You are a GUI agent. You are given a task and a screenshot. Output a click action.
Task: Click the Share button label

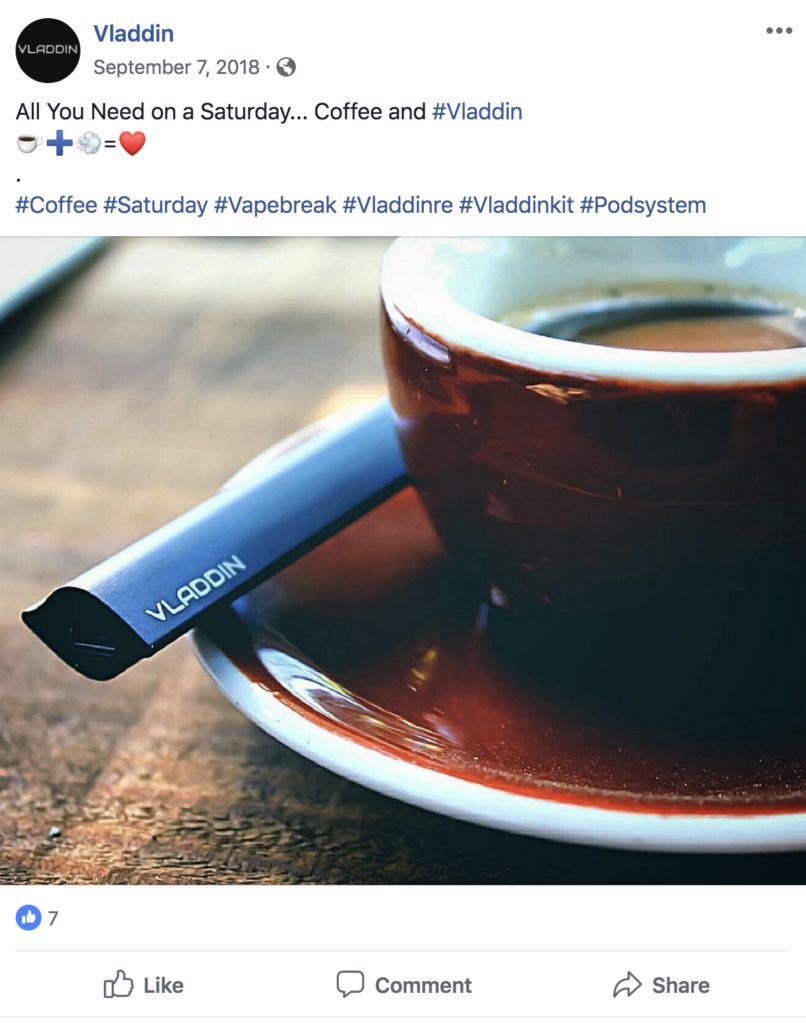click(681, 985)
